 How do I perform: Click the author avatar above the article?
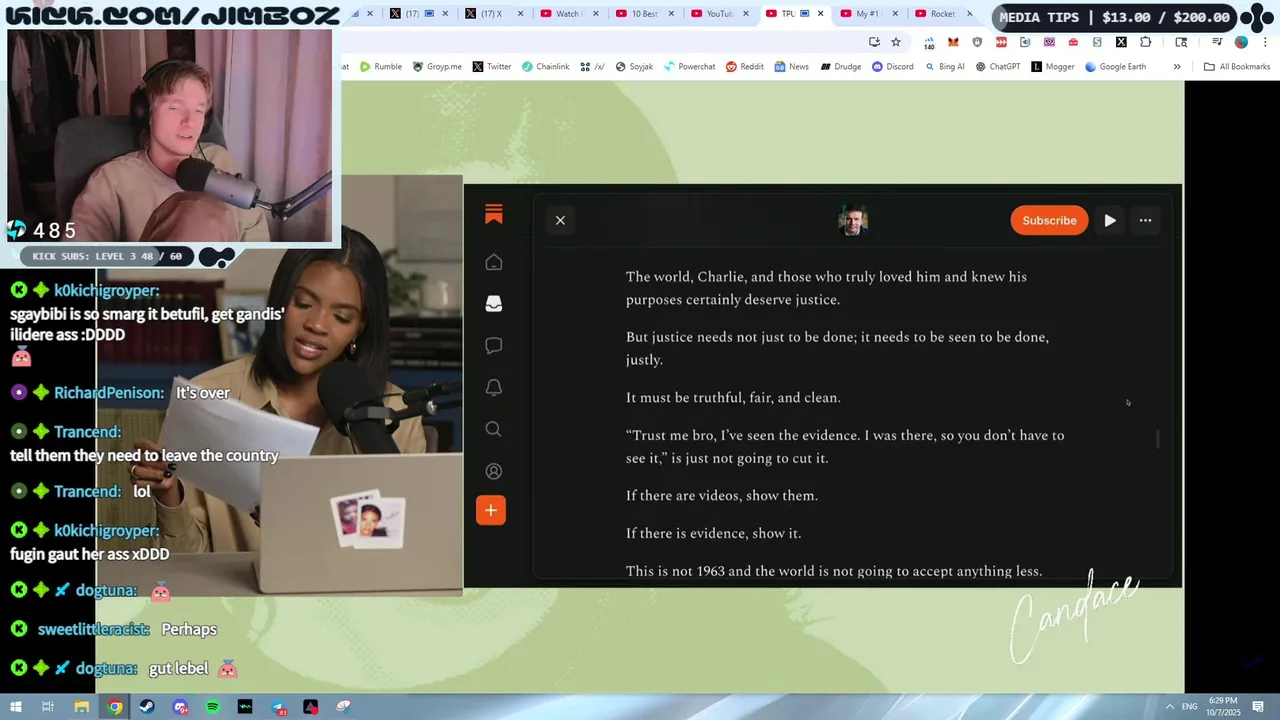[853, 220]
